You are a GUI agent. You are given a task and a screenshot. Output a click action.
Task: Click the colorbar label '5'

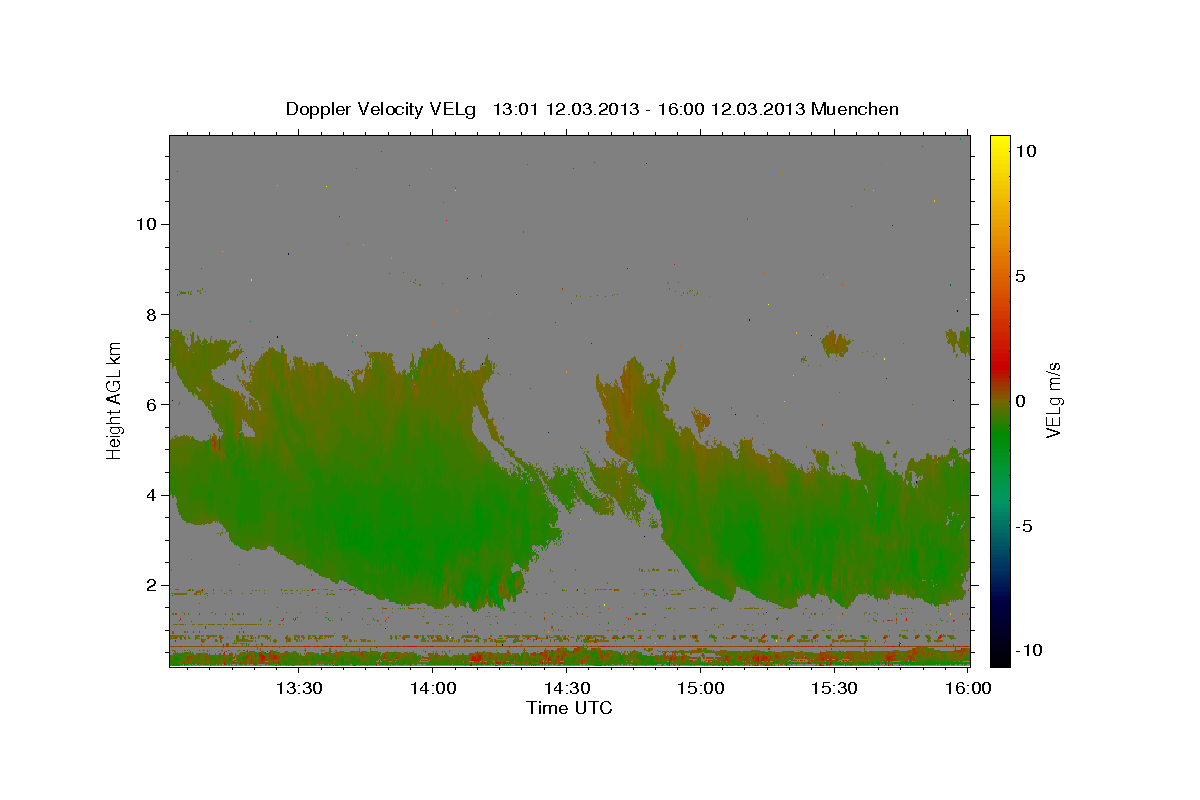[1019, 276]
